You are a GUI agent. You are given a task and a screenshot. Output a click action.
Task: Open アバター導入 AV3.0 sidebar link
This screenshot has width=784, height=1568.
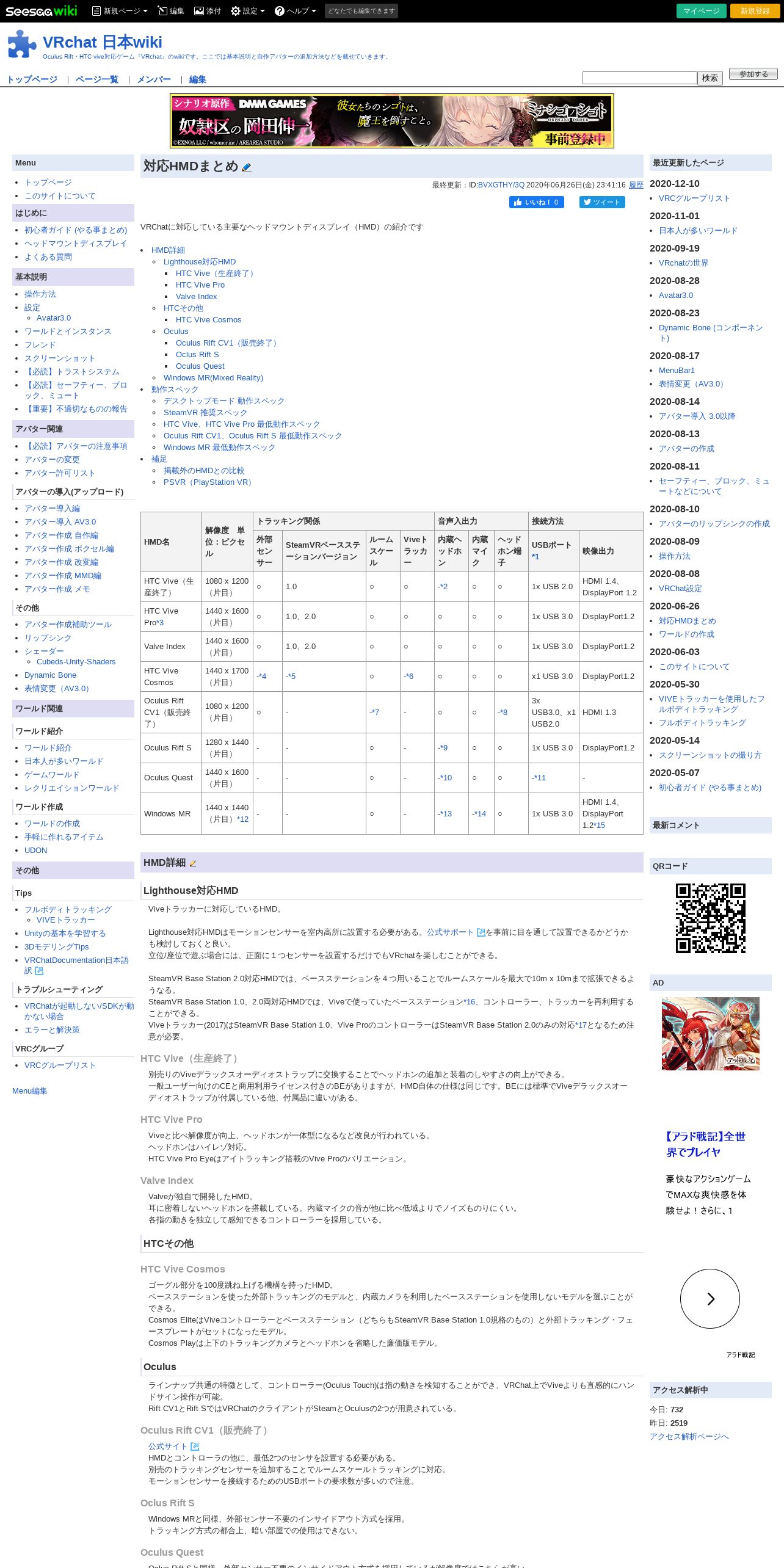point(60,522)
